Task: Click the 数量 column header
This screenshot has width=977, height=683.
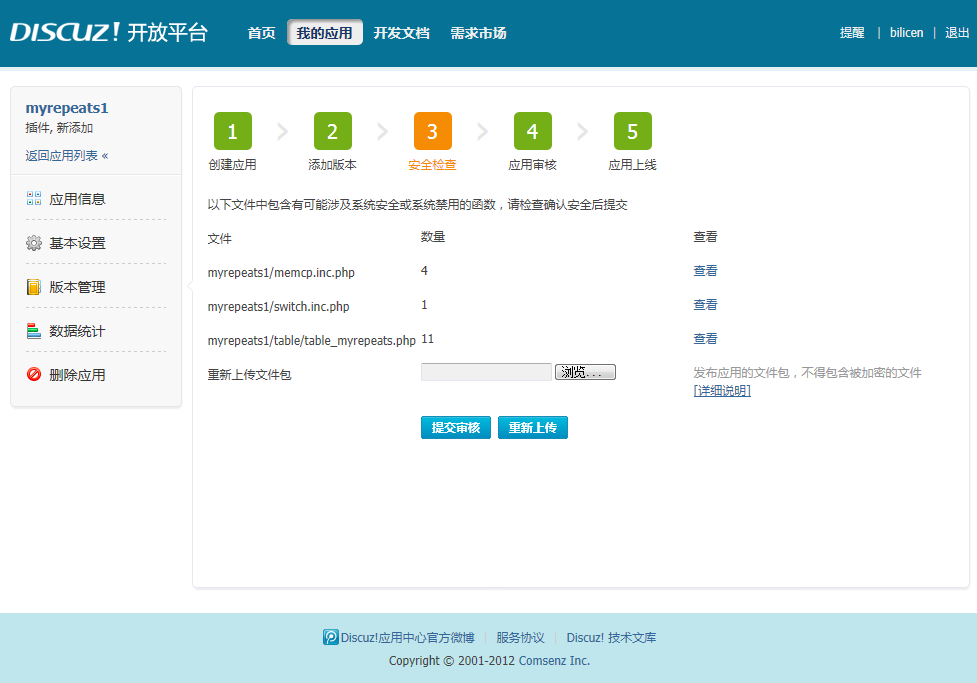Action: 433,237
